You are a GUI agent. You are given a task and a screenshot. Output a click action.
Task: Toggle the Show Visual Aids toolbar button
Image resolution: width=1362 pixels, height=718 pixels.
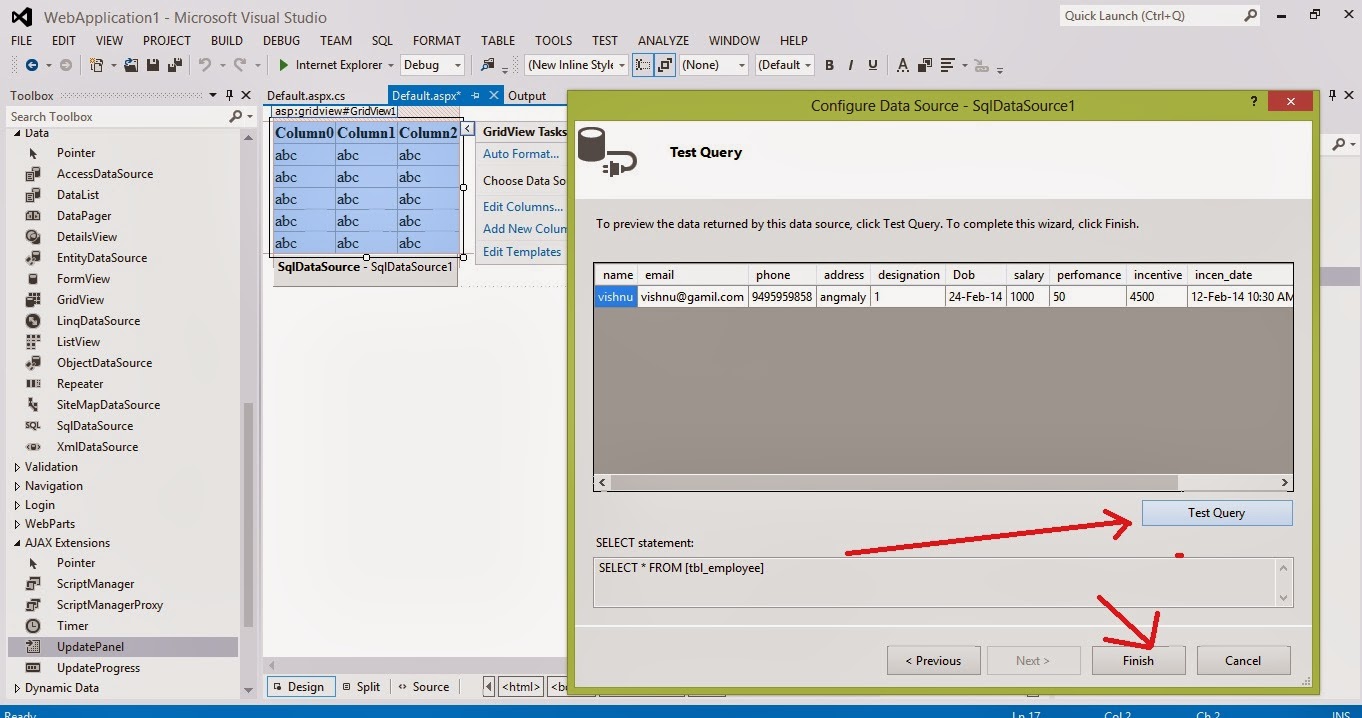[643, 65]
